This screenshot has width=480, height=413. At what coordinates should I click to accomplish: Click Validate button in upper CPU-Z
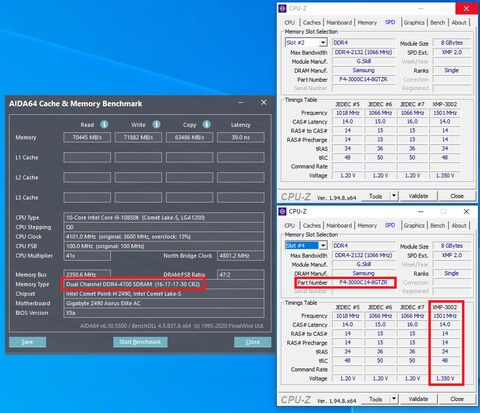coord(418,196)
